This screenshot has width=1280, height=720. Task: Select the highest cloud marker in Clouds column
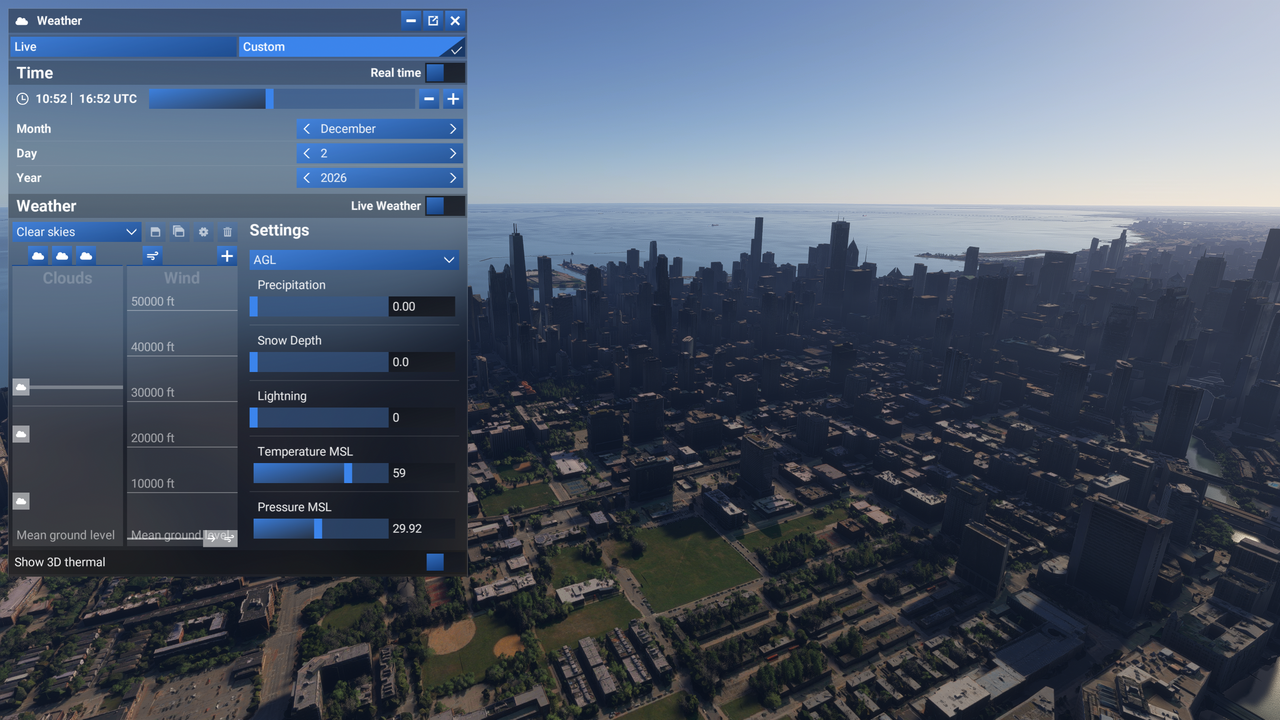pyautogui.click(x=21, y=387)
